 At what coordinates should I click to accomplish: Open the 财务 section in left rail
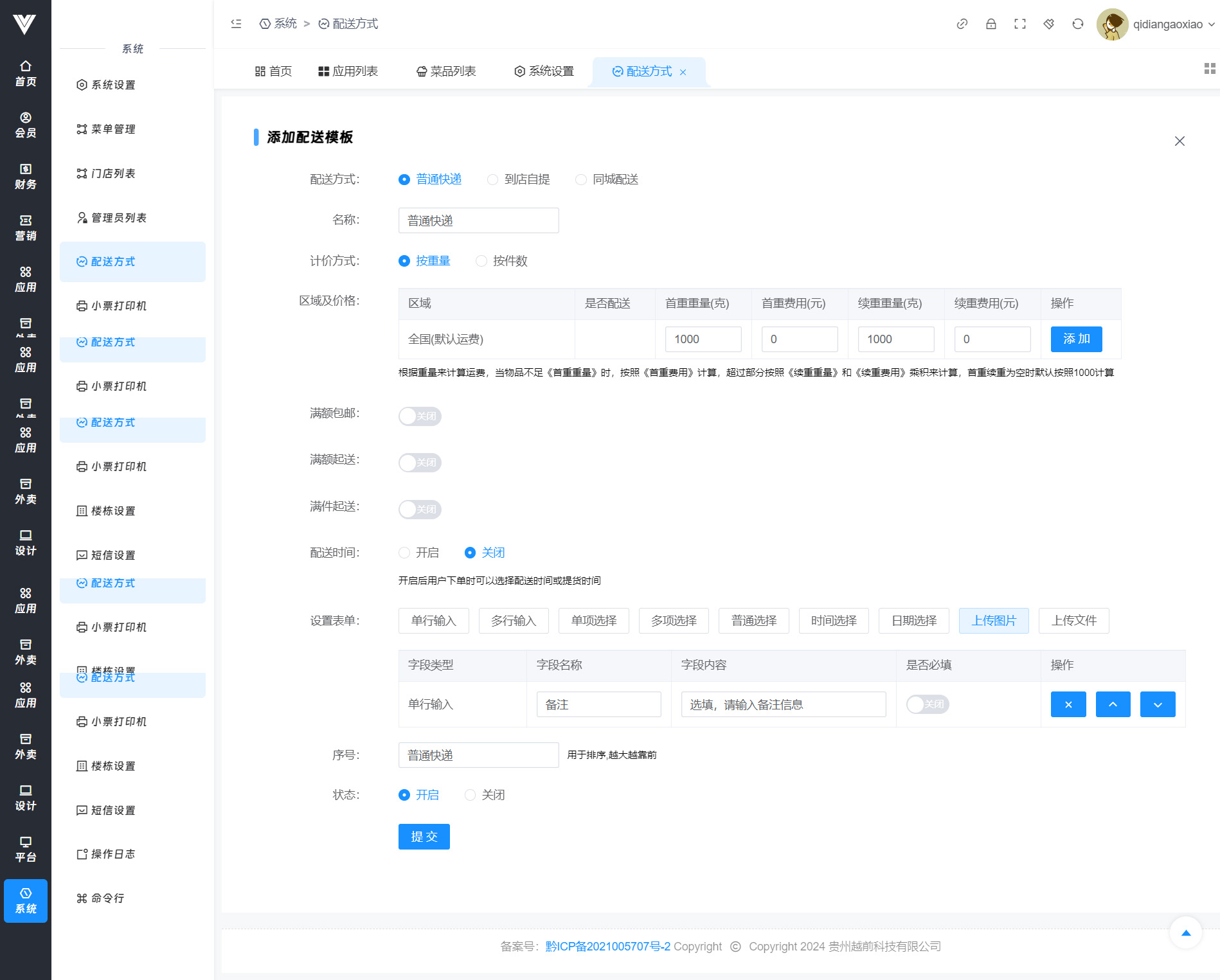coord(26,176)
